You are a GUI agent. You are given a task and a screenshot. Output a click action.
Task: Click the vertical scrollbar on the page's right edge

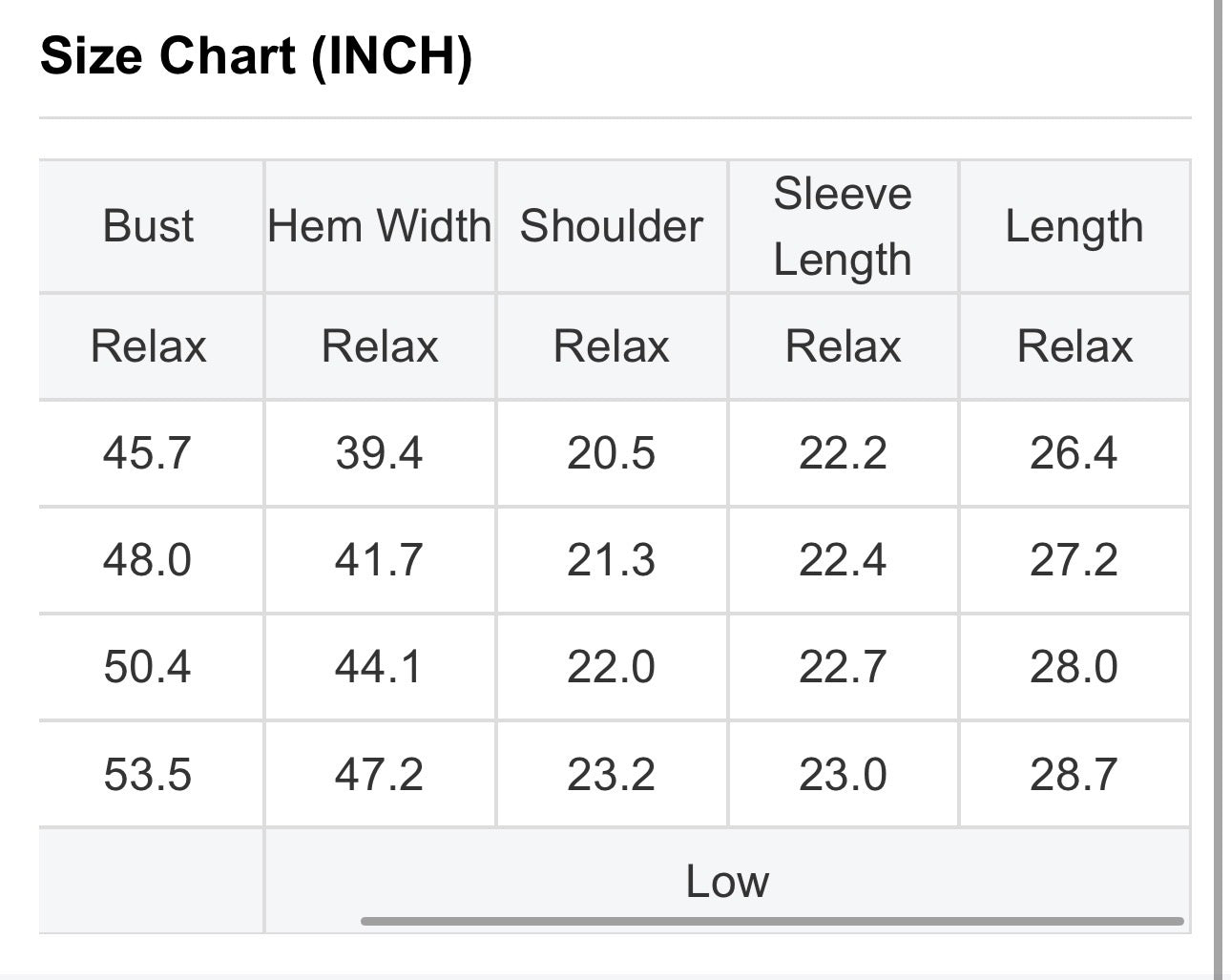1218,490
